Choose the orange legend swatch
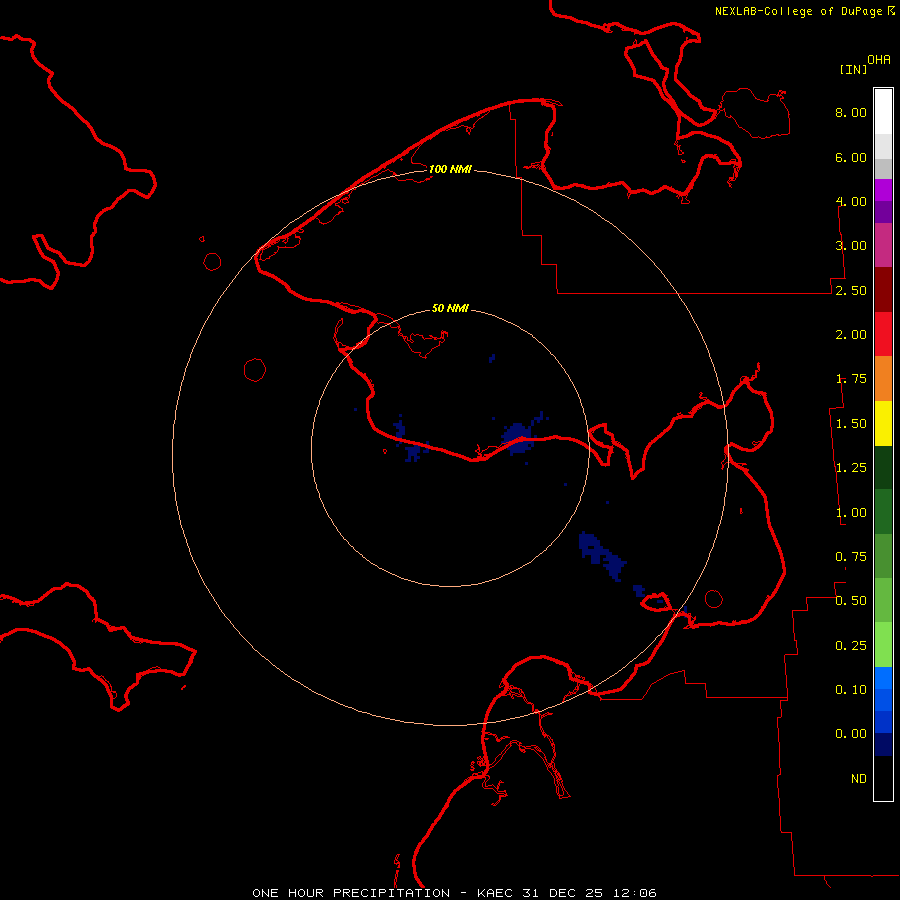 tap(883, 378)
